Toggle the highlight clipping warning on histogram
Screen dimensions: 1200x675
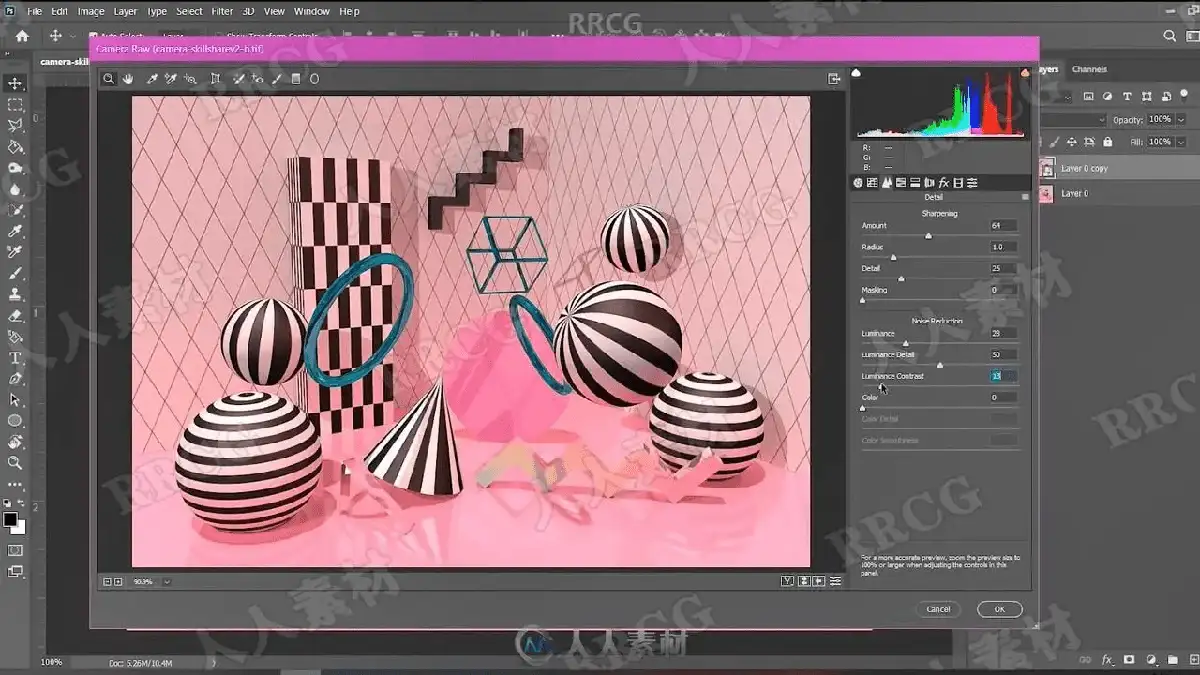(1024, 73)
